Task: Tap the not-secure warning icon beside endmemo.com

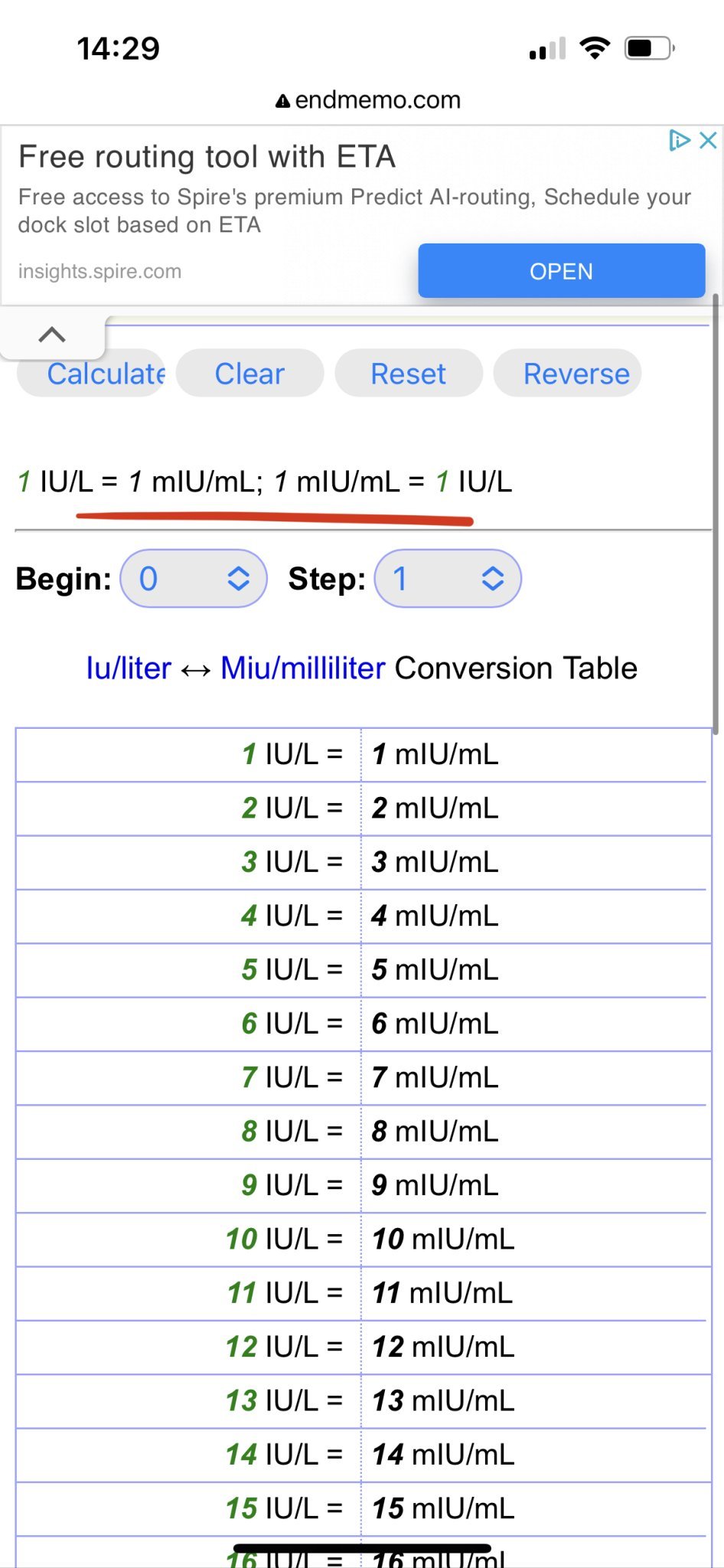Action: [282, 101]
